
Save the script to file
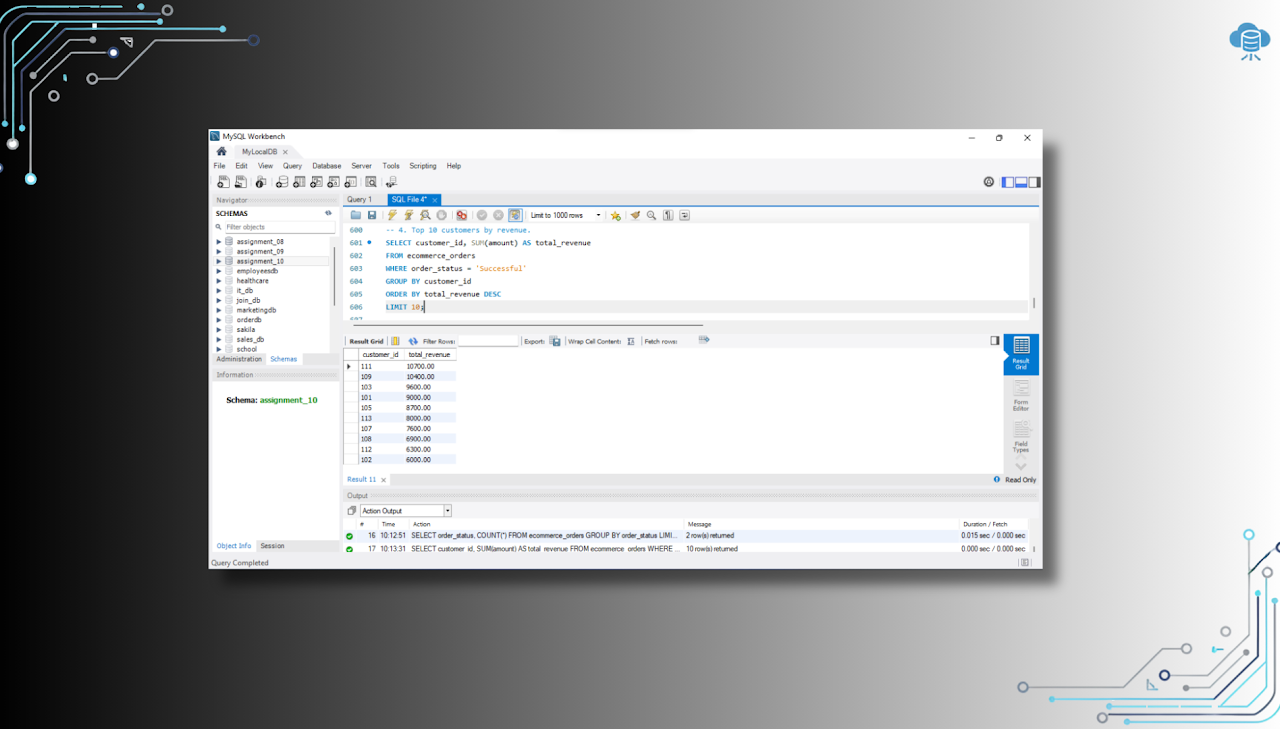point(372,215)
